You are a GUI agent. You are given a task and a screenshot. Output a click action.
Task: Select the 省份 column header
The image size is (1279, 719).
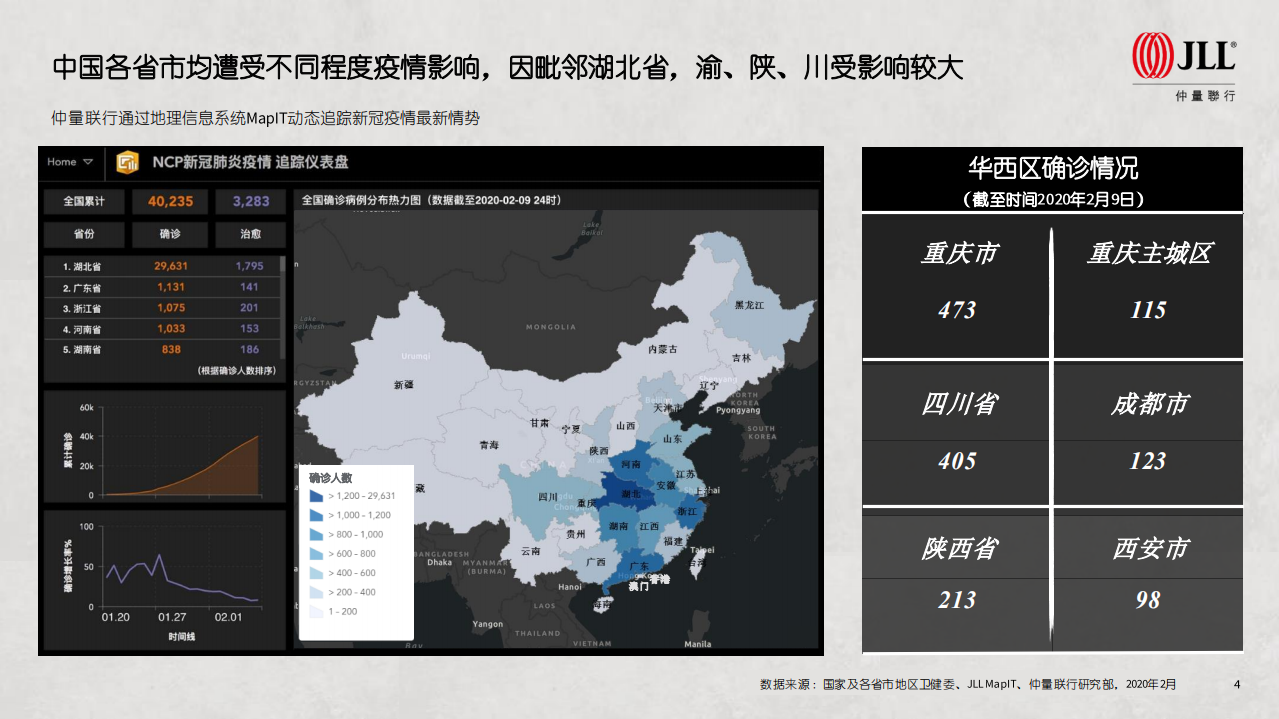pos(82,235)
